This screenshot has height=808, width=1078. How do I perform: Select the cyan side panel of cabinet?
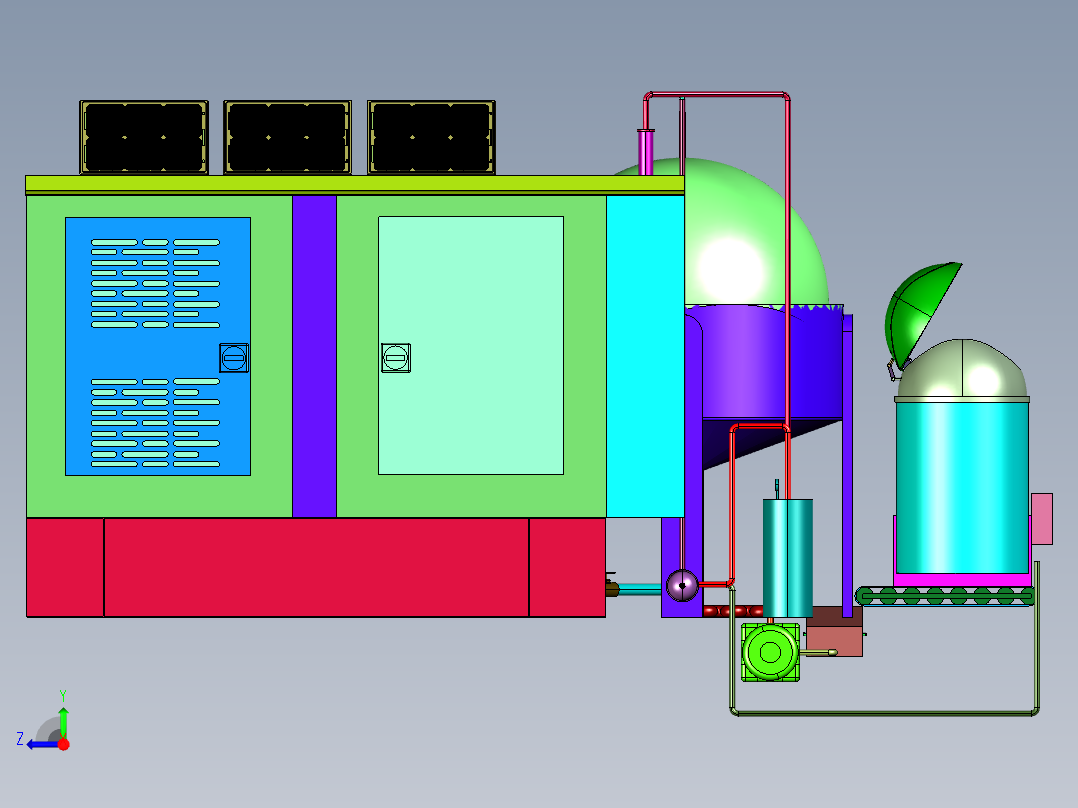[x=645, y=356]
